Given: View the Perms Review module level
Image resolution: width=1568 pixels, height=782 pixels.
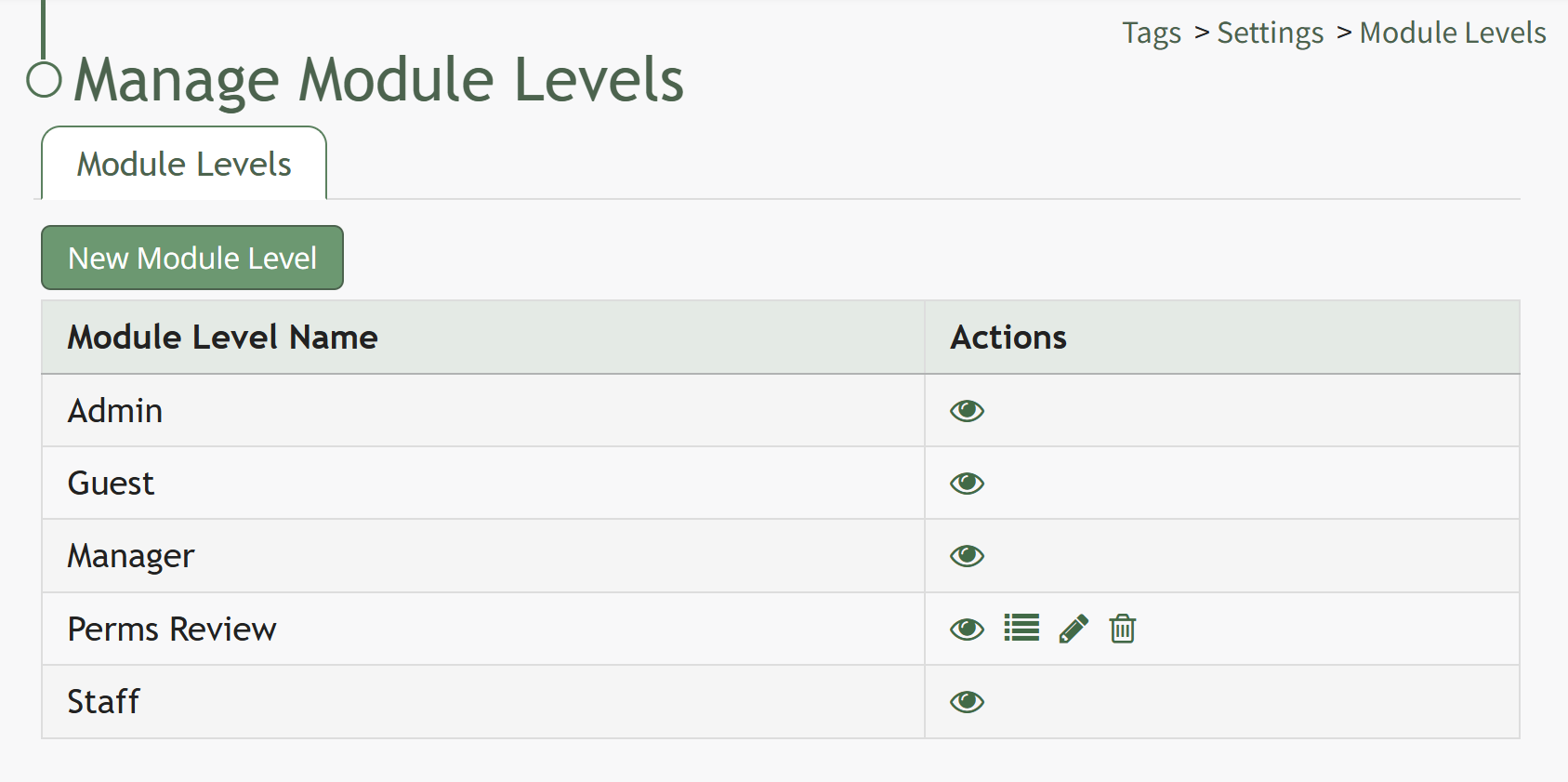Looking at the screenshot, I should (x=967, y=630).
